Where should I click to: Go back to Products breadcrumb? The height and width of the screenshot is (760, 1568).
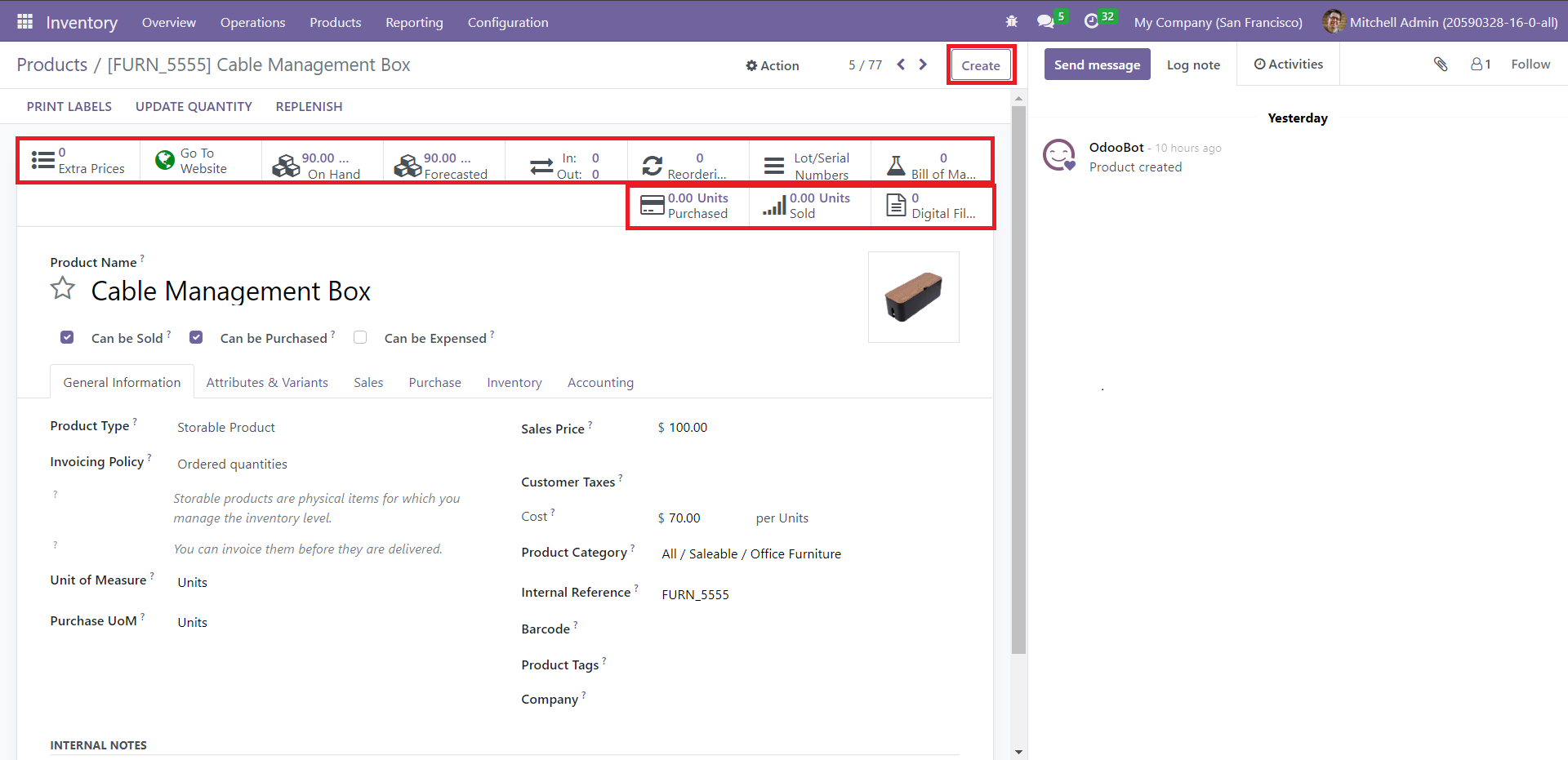click(x=52, y=64)
